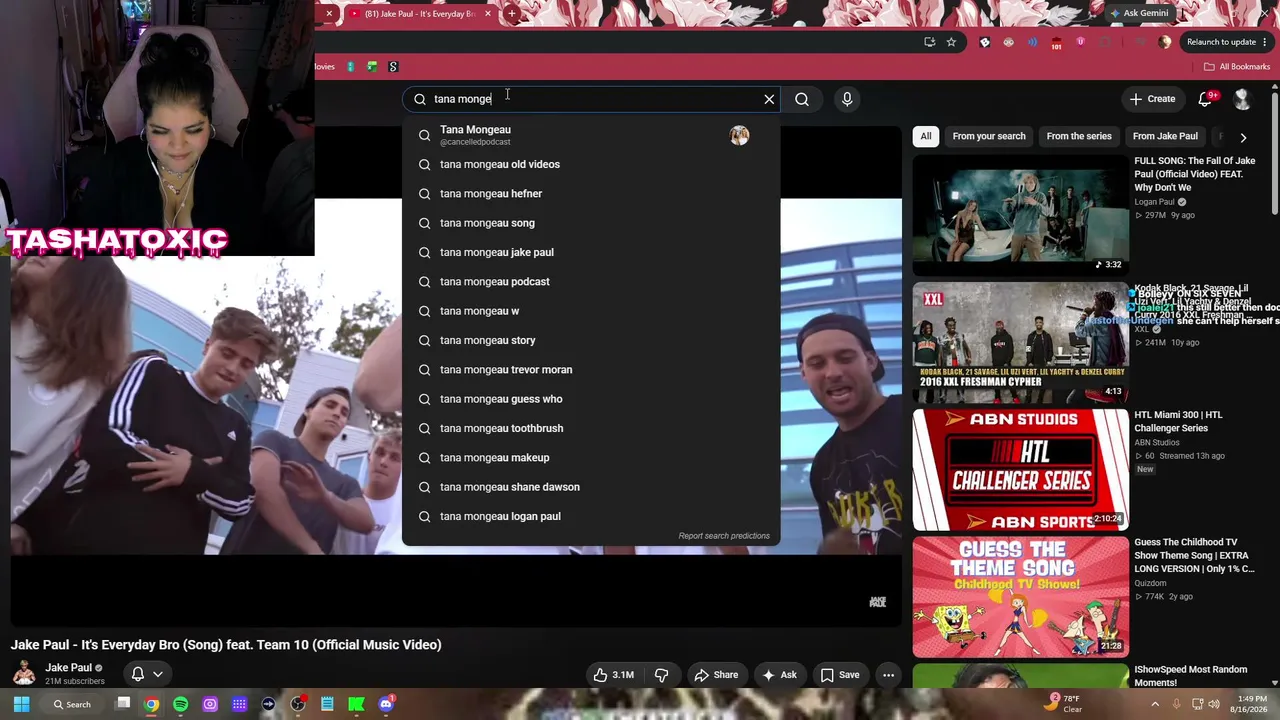1280x720 pixels.
Task: Open the All Bookmarks folder
Action: [x=1237, y=67]
